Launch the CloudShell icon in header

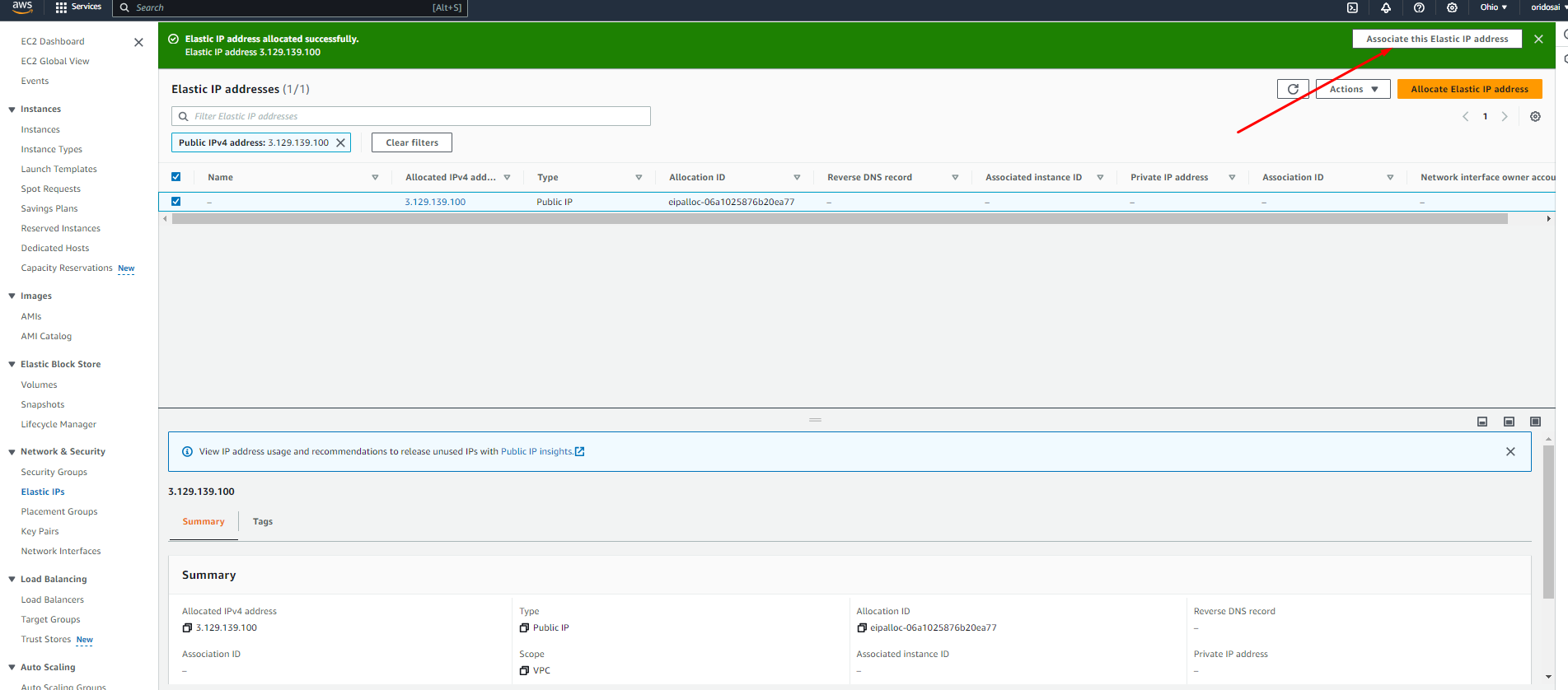(x=1352, y=7)
